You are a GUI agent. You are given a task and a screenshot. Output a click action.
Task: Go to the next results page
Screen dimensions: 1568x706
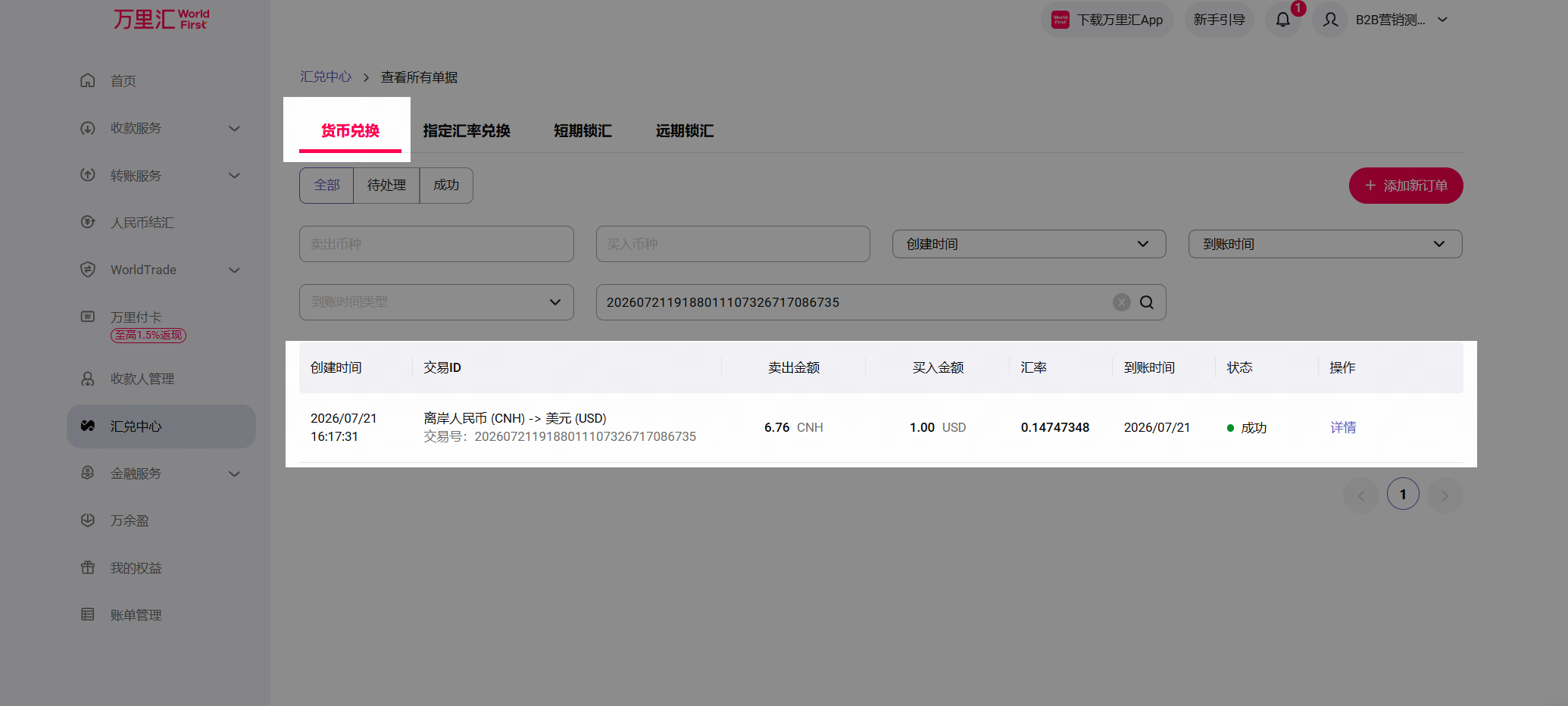tap(1445, 495)
